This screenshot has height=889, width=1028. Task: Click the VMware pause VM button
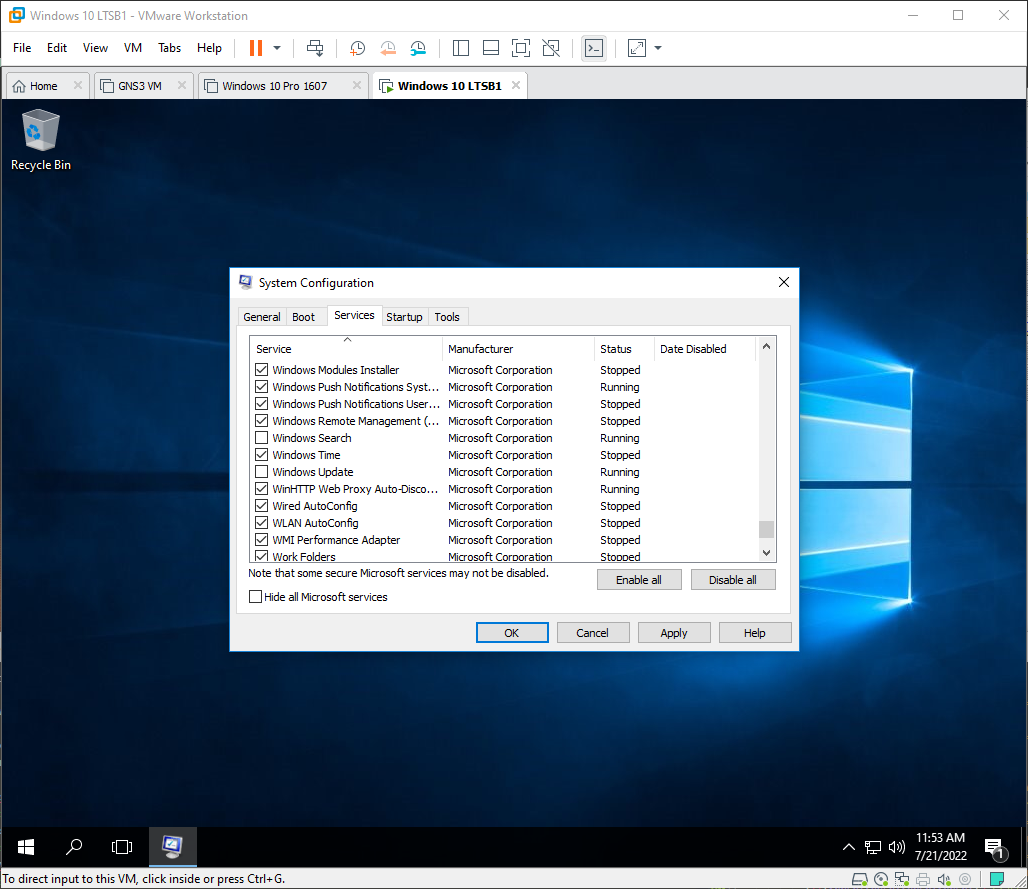256,48
